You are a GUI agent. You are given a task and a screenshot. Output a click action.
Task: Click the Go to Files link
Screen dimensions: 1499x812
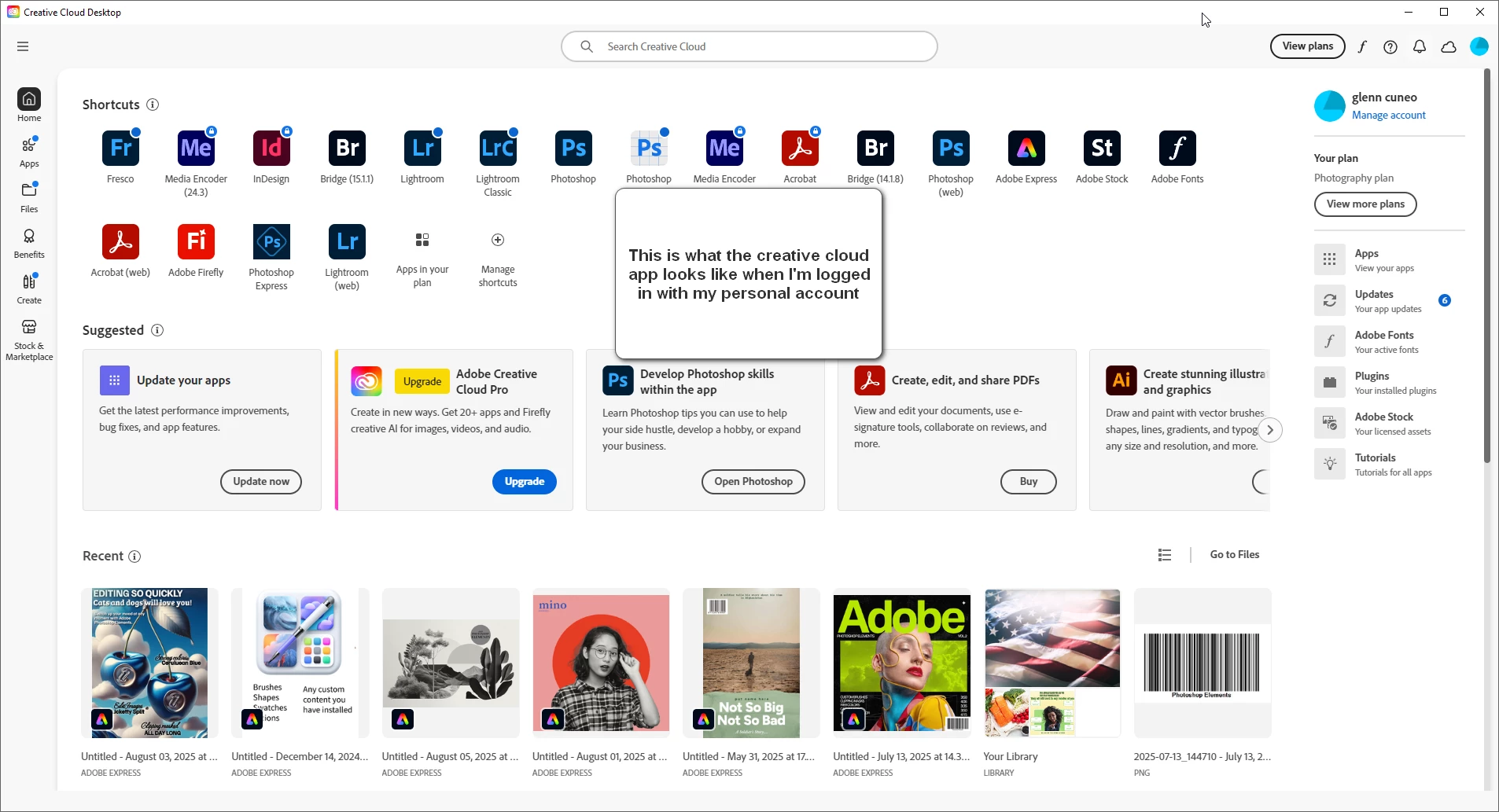[1235, 555]
